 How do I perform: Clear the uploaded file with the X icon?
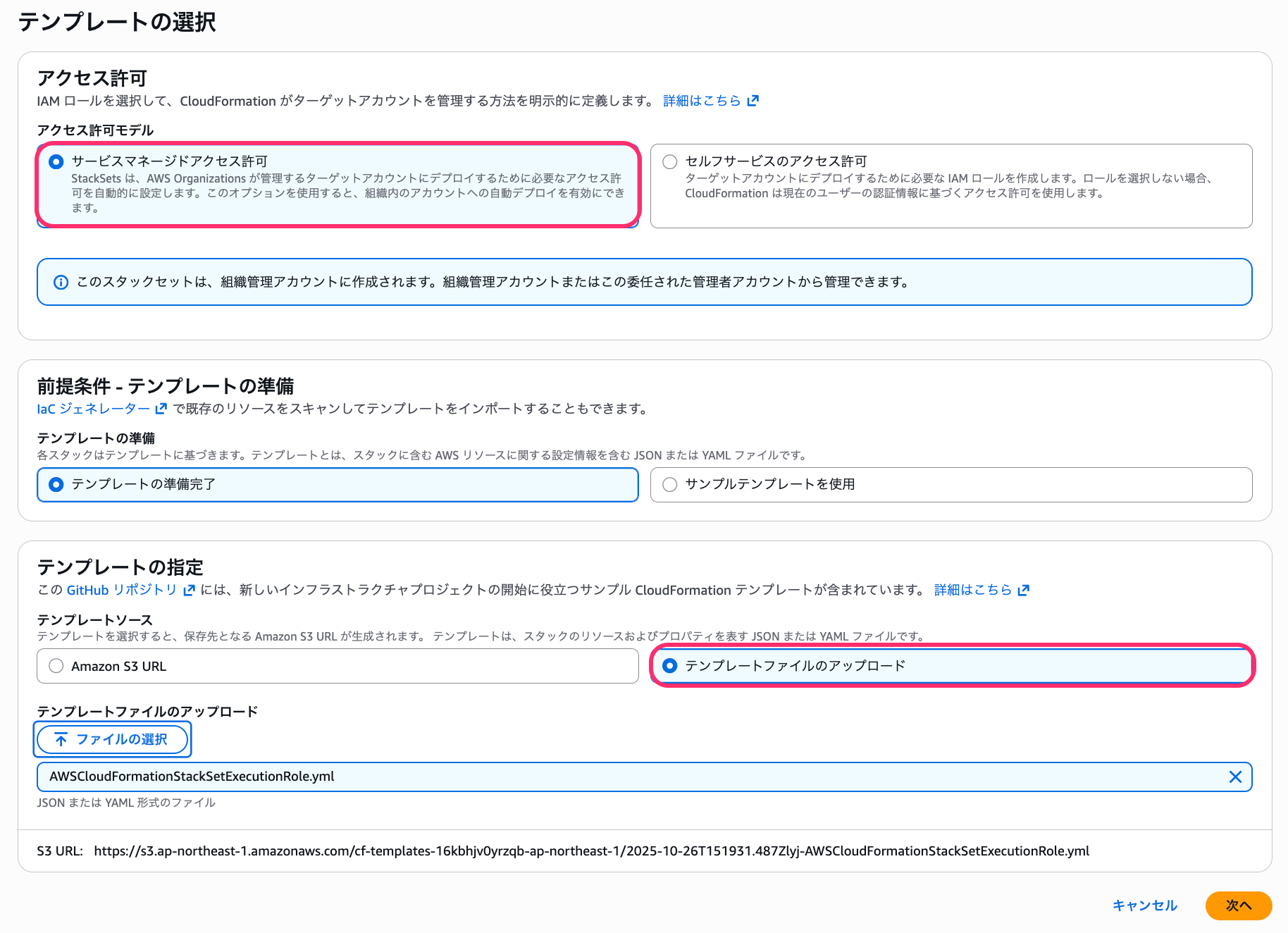tap(1234, 777)
